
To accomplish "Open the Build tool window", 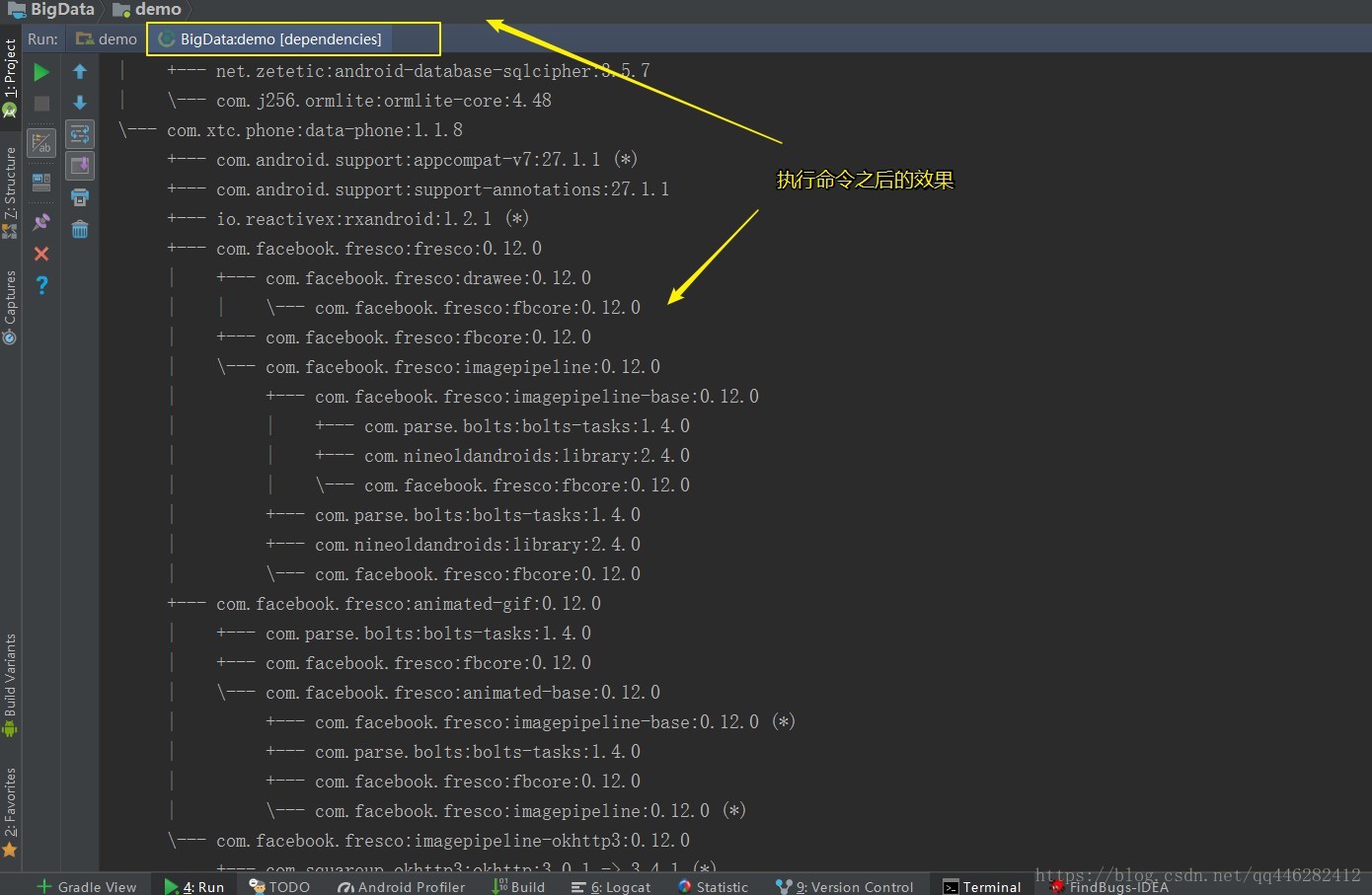I will 519,886.
